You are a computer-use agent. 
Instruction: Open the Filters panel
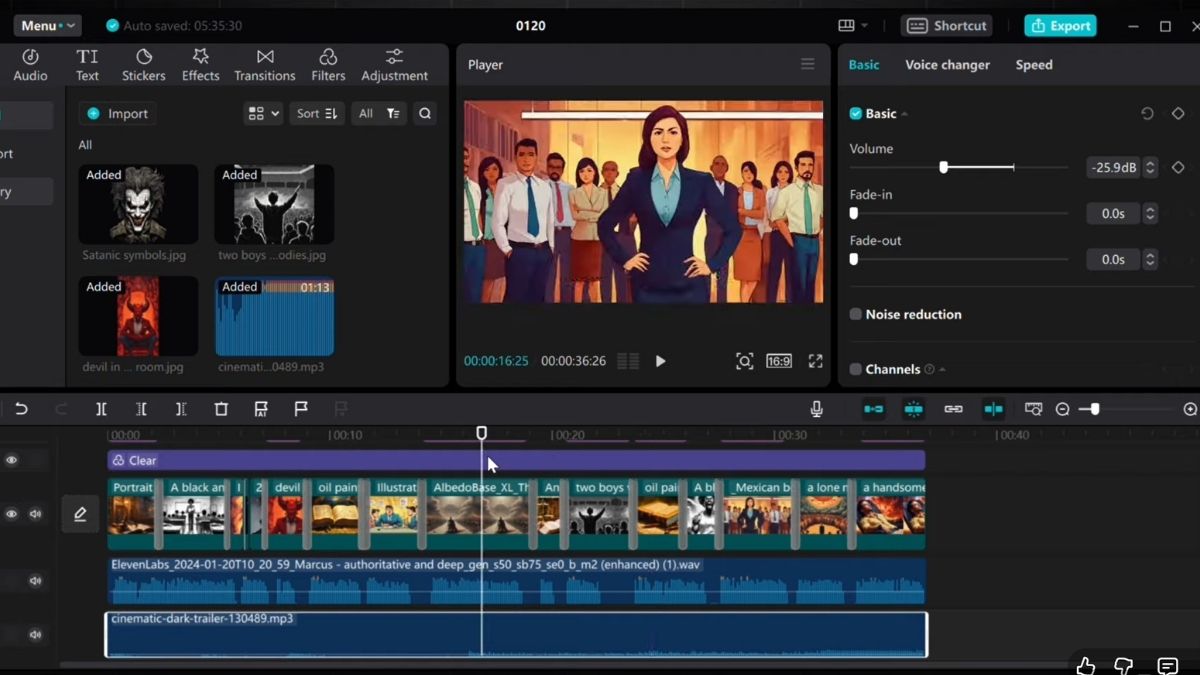point(328,64)
